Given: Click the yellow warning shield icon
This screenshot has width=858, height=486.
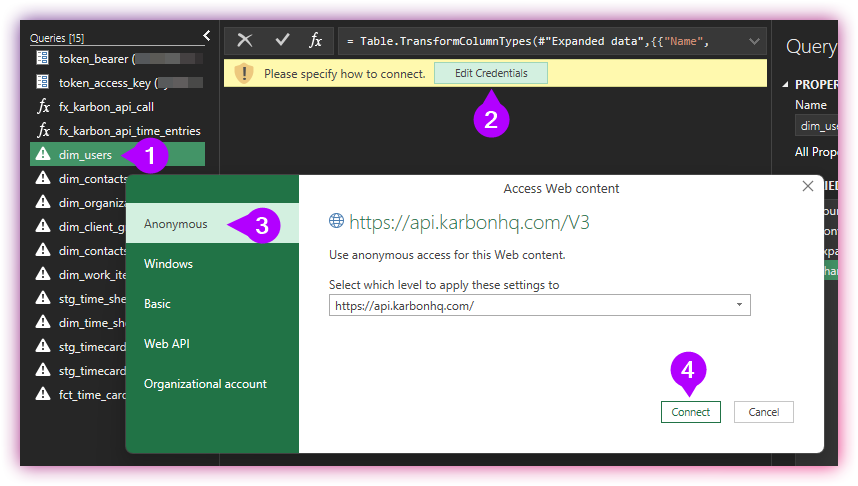Looking at the screenshot, I should [244, 73].
